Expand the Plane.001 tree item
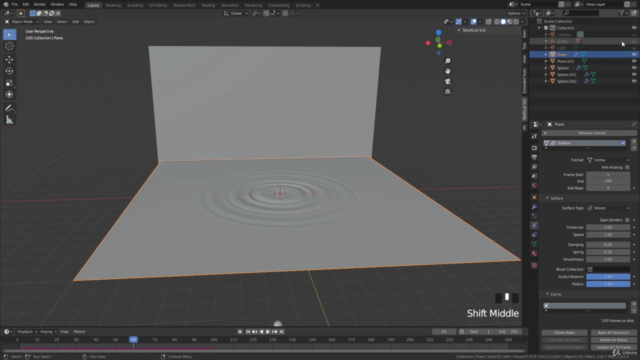Screen dimensions: 640x360 [546, 61]
